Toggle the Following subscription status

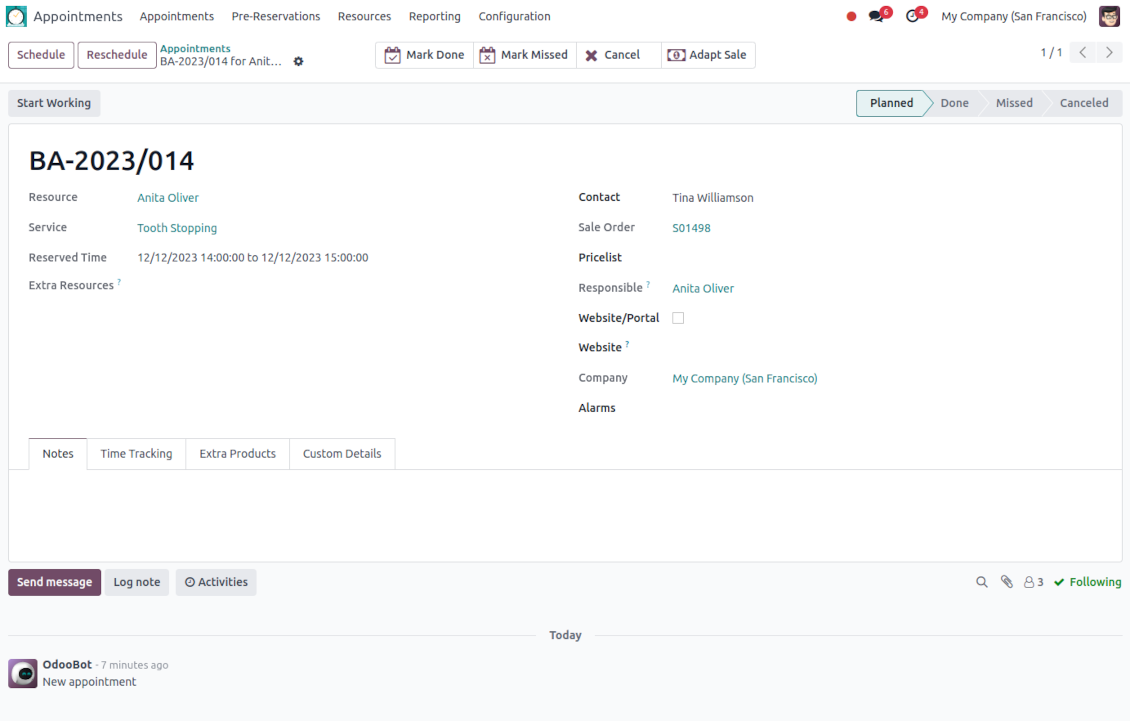[x=1088, y=582]
